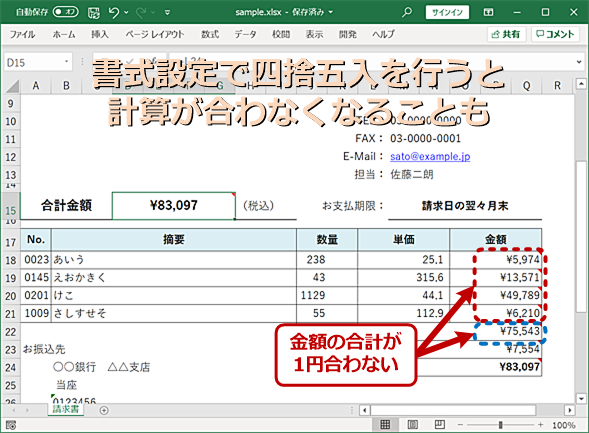The width and height of the screenshot is (589, 433).
Task: Switch to the 数式 ribbon tab
Action: 210,35
